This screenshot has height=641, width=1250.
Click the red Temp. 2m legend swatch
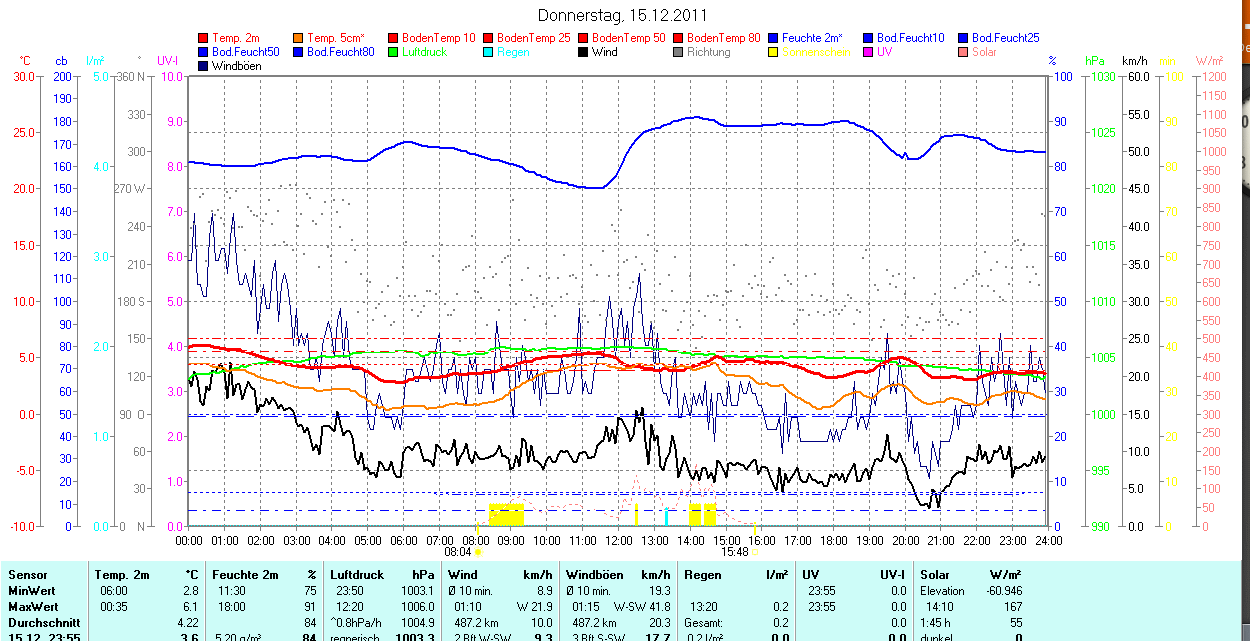(204, 38)
